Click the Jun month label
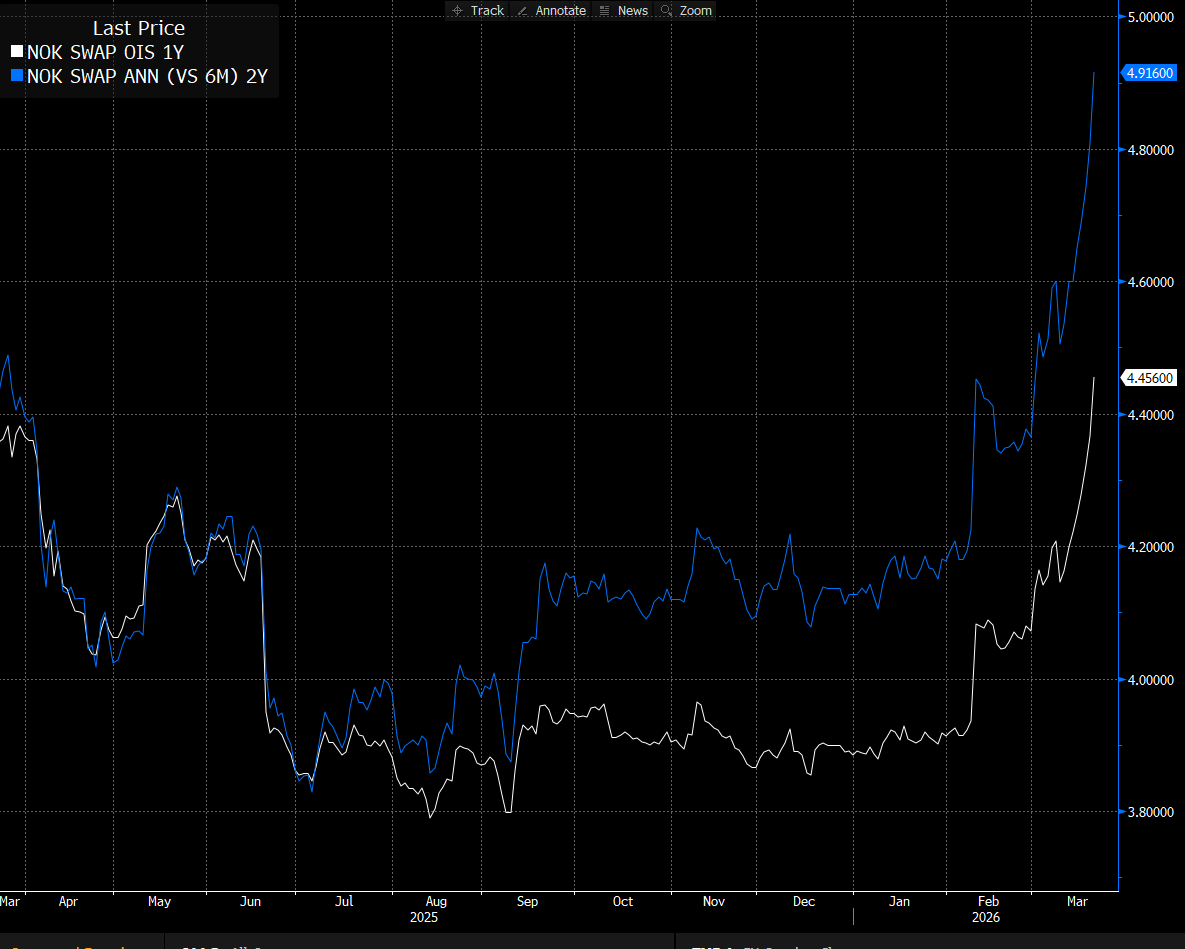Viewport: 1185px width, 949px height. pos(250,901)
